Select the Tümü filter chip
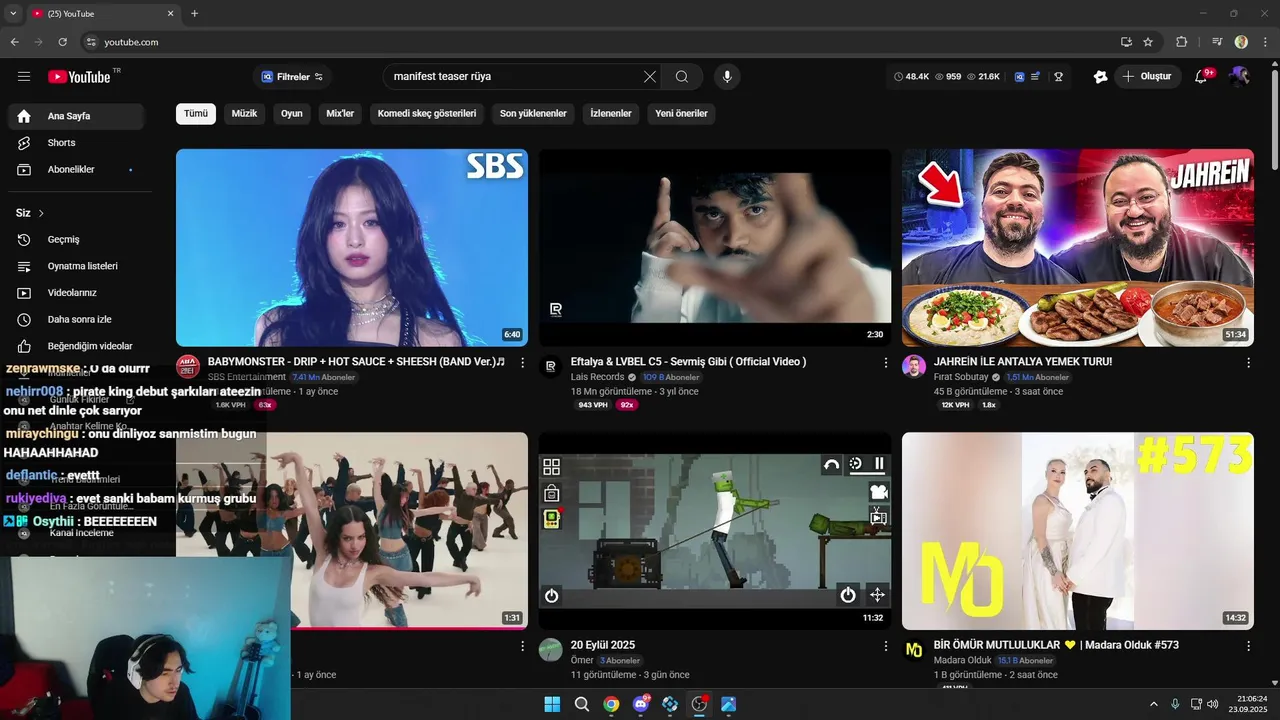The height and width of the screenshot is (720, 1280). coord(196,114)
